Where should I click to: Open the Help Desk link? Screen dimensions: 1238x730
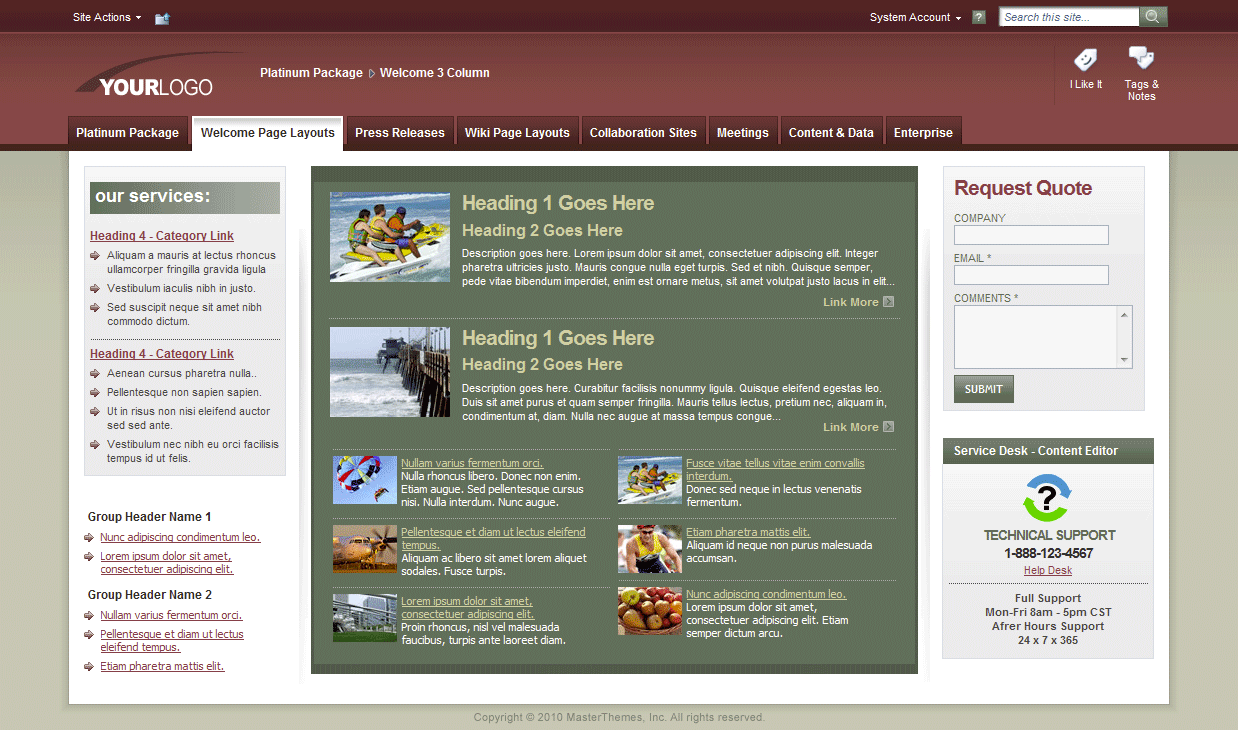click(1047, 569)
